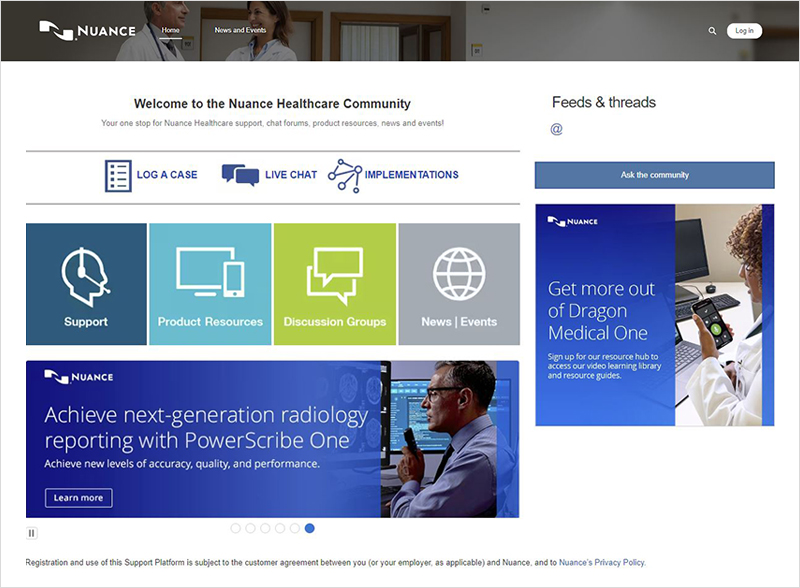Screen dimensions: 800x588
Task: Select the first carousel slide dot
Action: pyautogui.click(x=235, y=528)
